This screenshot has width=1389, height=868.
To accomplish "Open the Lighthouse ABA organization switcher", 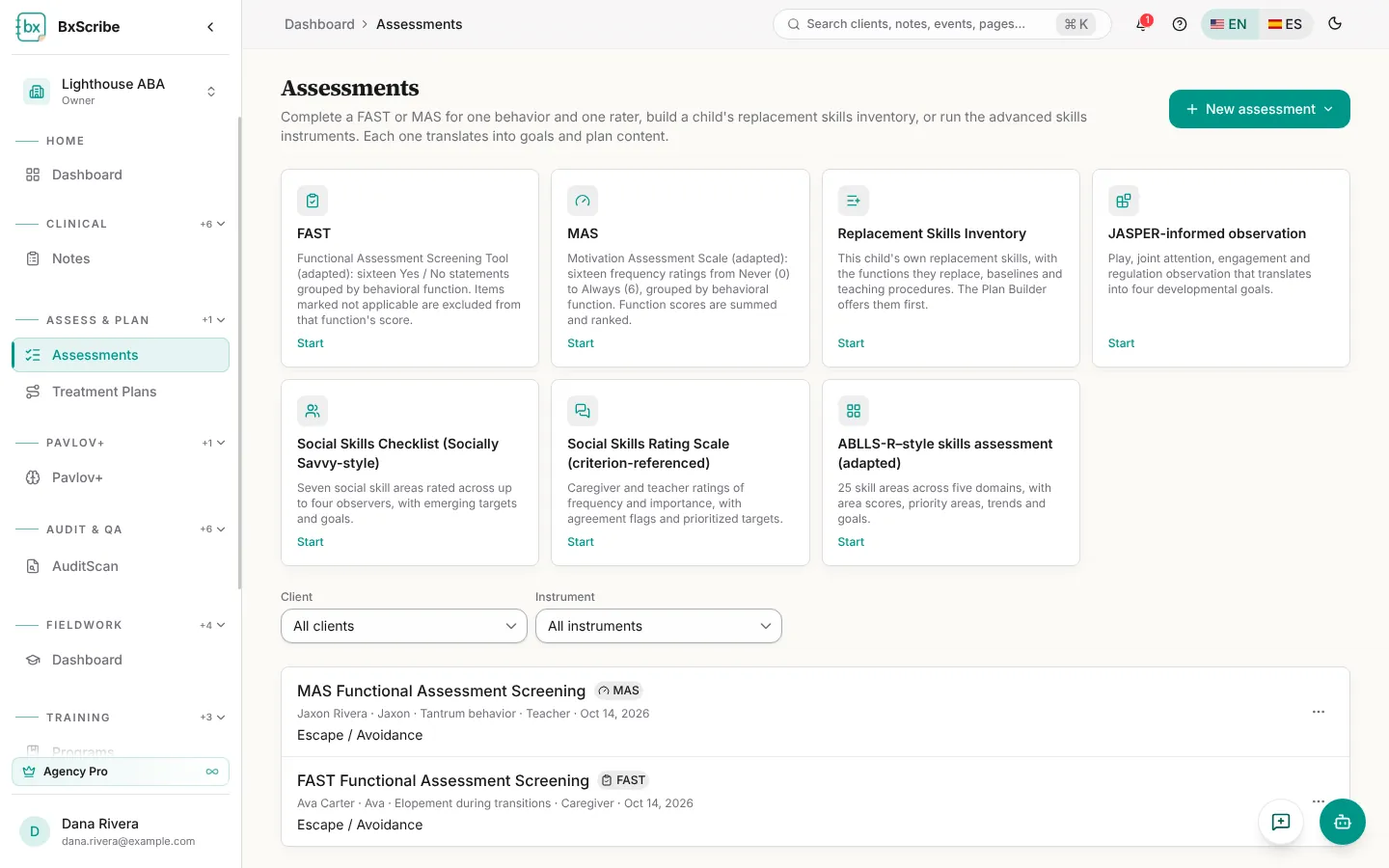I will click(x=121, y=92).
